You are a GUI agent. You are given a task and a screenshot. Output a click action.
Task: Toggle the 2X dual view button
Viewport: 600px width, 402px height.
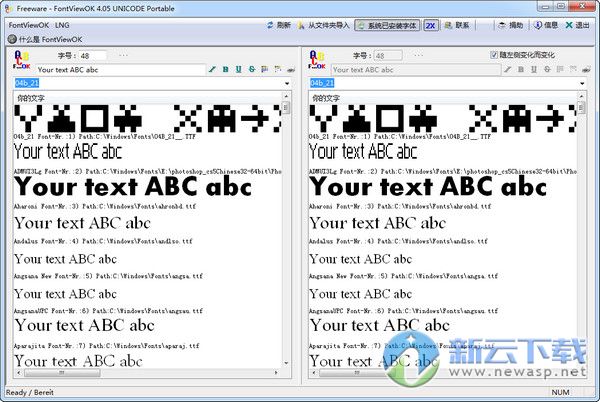(430, 26)
